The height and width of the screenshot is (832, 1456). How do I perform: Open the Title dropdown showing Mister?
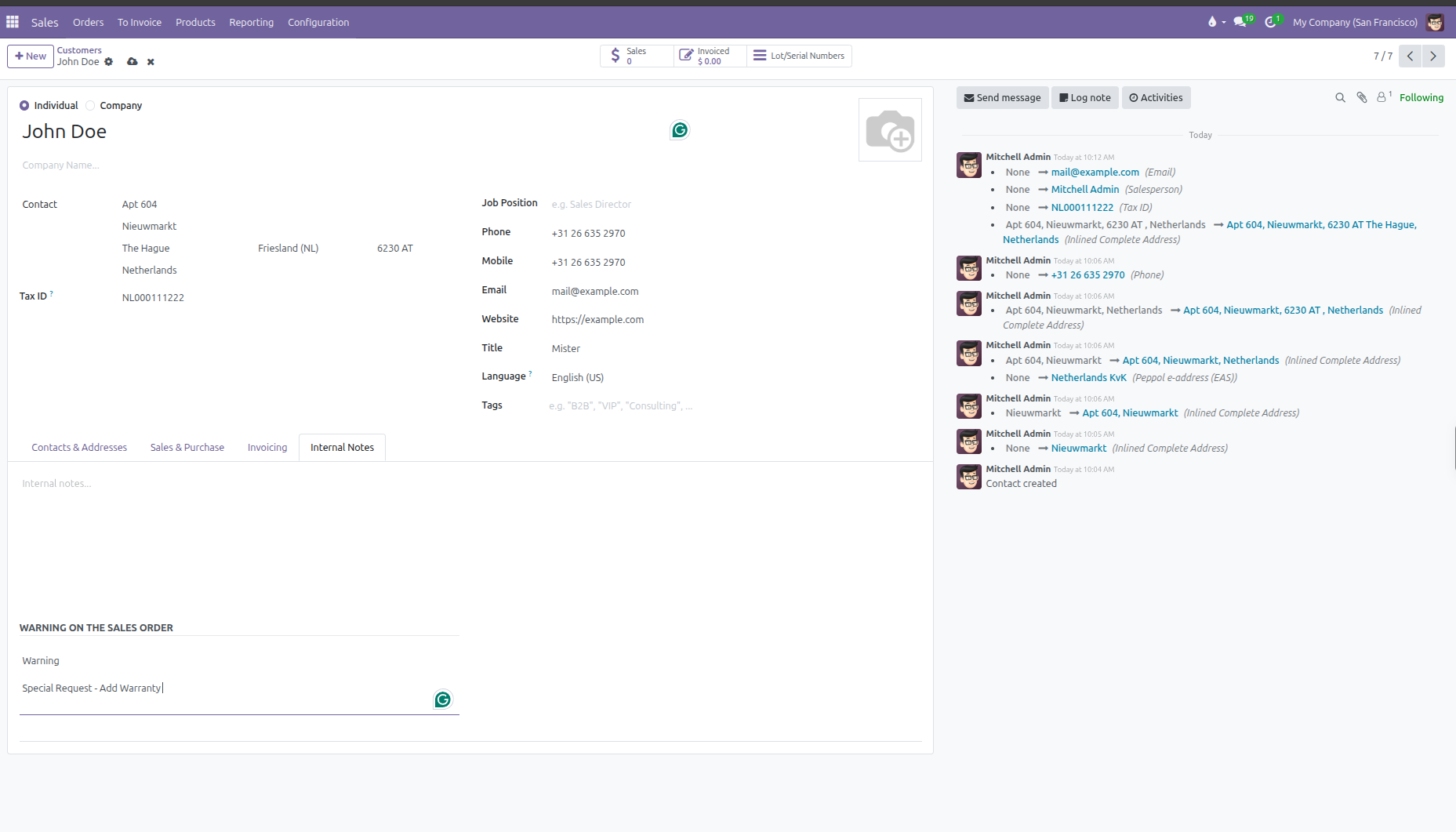(735, 349)
